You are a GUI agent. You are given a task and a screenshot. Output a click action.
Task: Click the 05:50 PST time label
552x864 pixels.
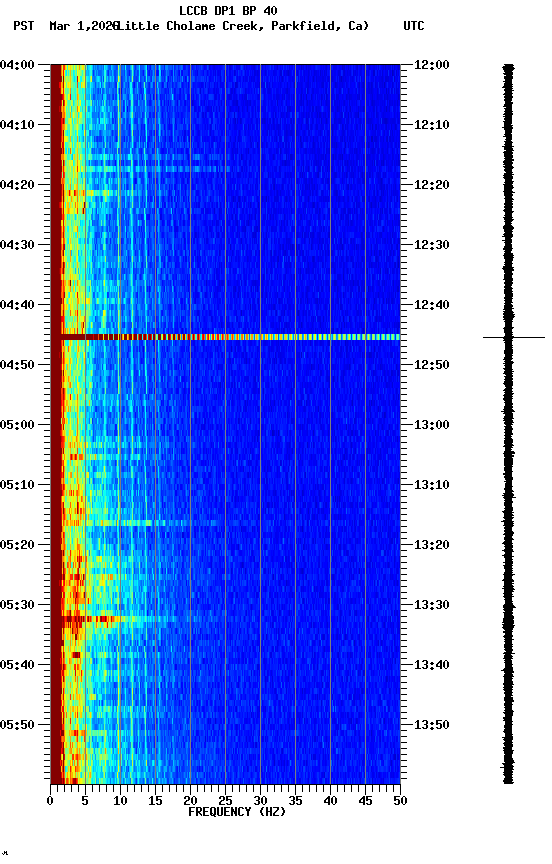[17, 725]
